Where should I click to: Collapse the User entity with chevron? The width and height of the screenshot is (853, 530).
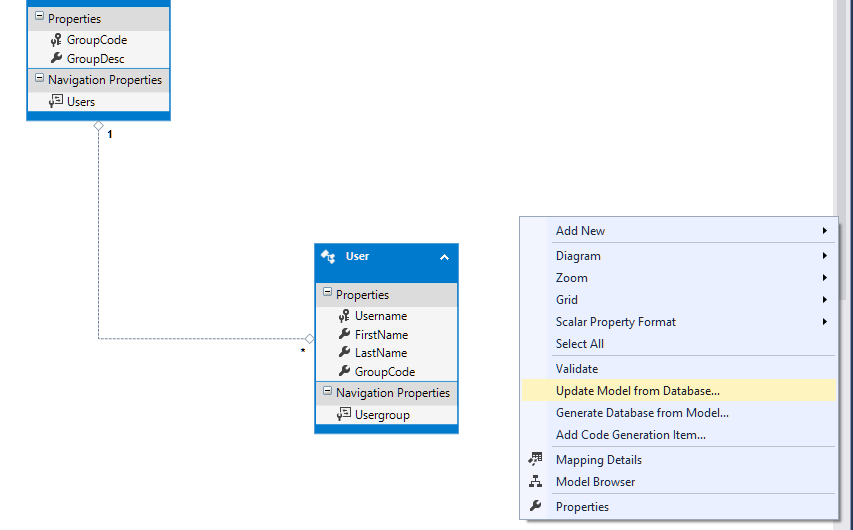(x=444, y=257)
